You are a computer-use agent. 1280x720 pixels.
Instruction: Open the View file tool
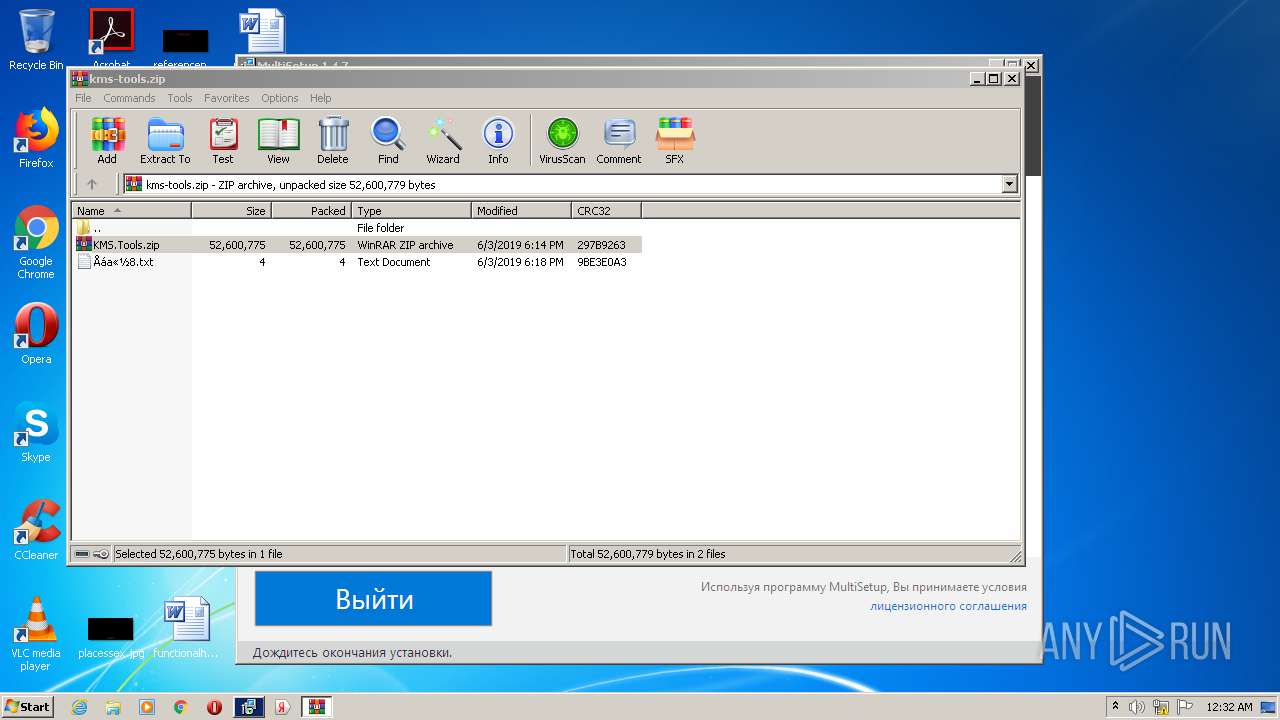coord(278,140)
